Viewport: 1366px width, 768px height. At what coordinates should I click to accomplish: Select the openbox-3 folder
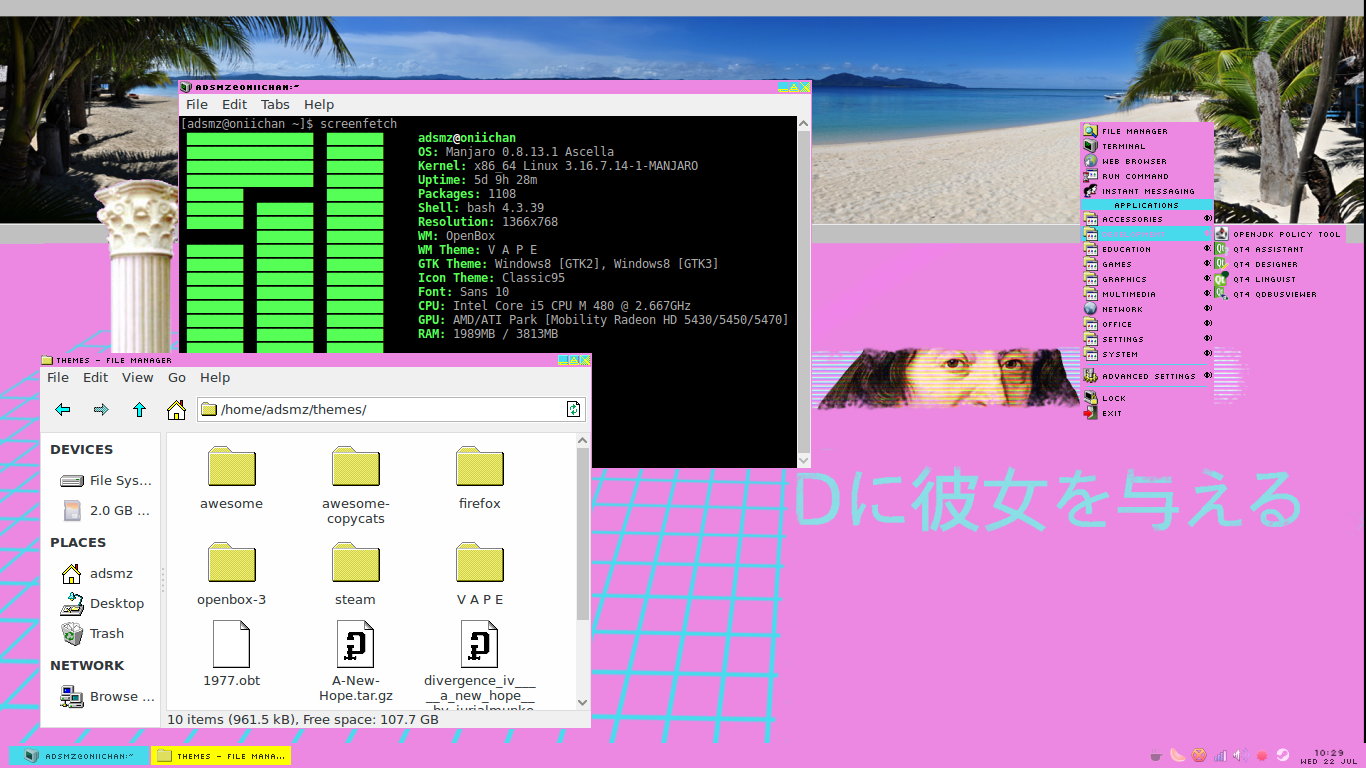(231, 575)
